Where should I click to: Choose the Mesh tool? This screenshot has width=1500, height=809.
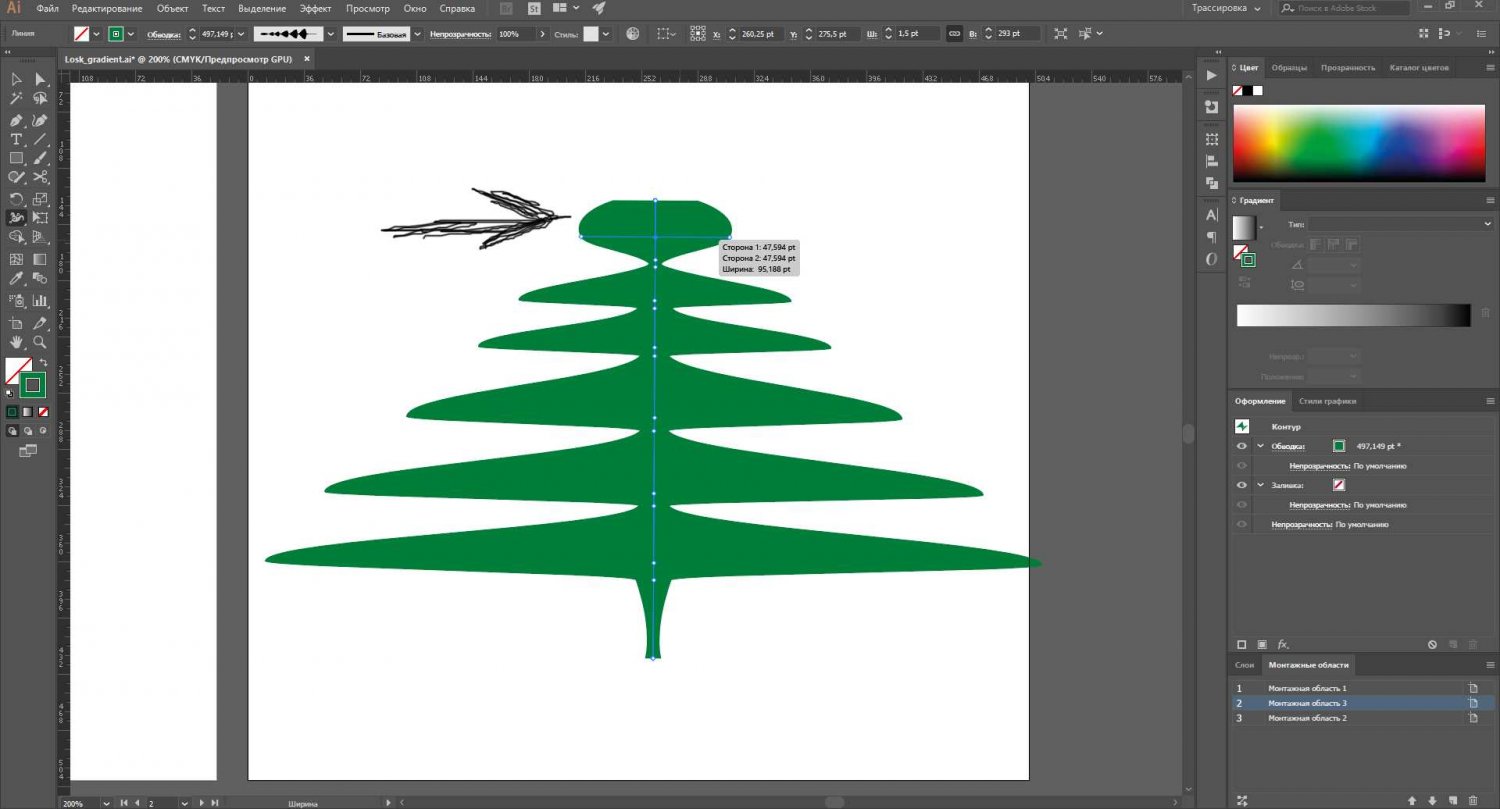[17, 258]
